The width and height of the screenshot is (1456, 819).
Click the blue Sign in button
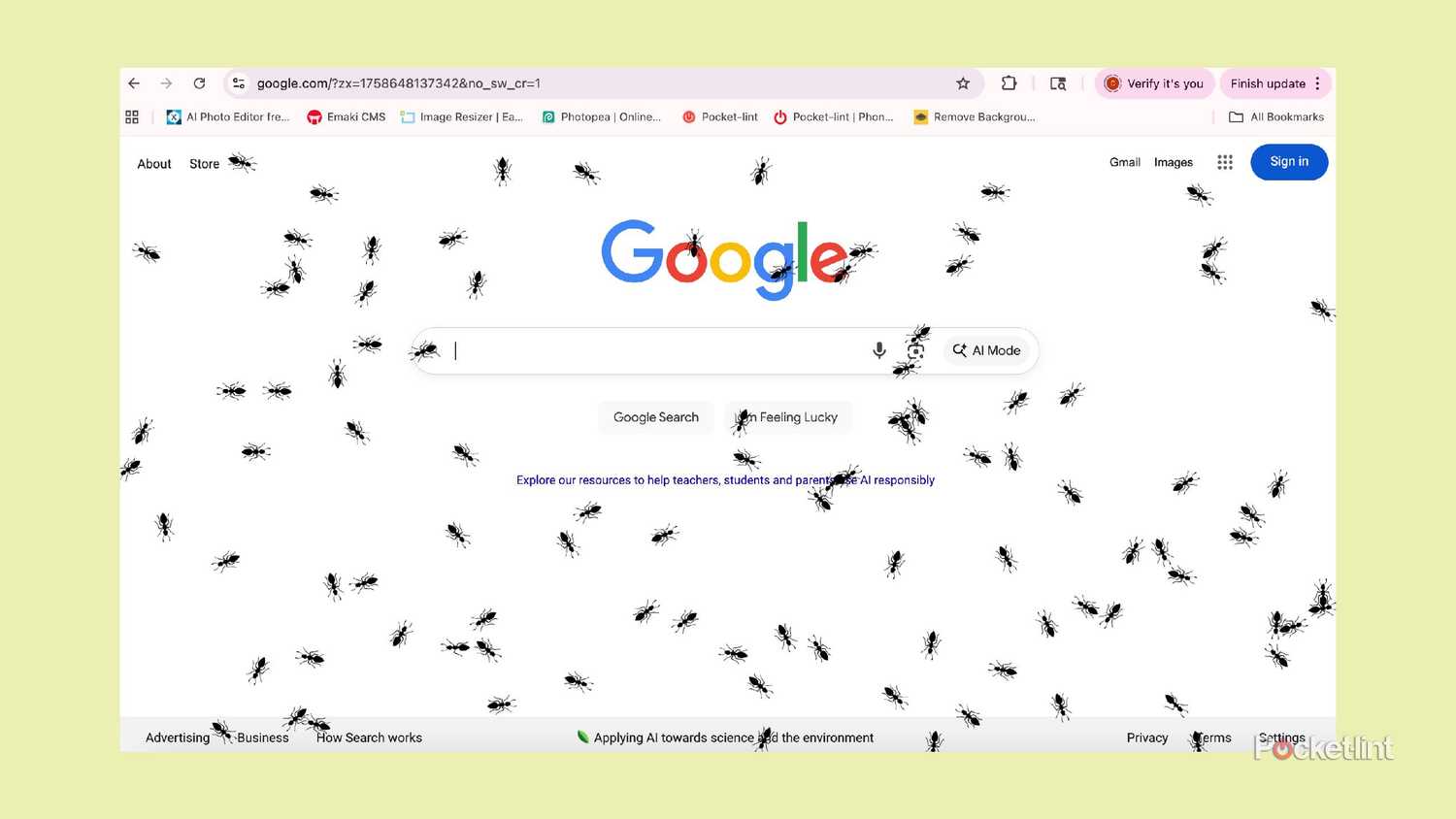[x=1289, y=162]
